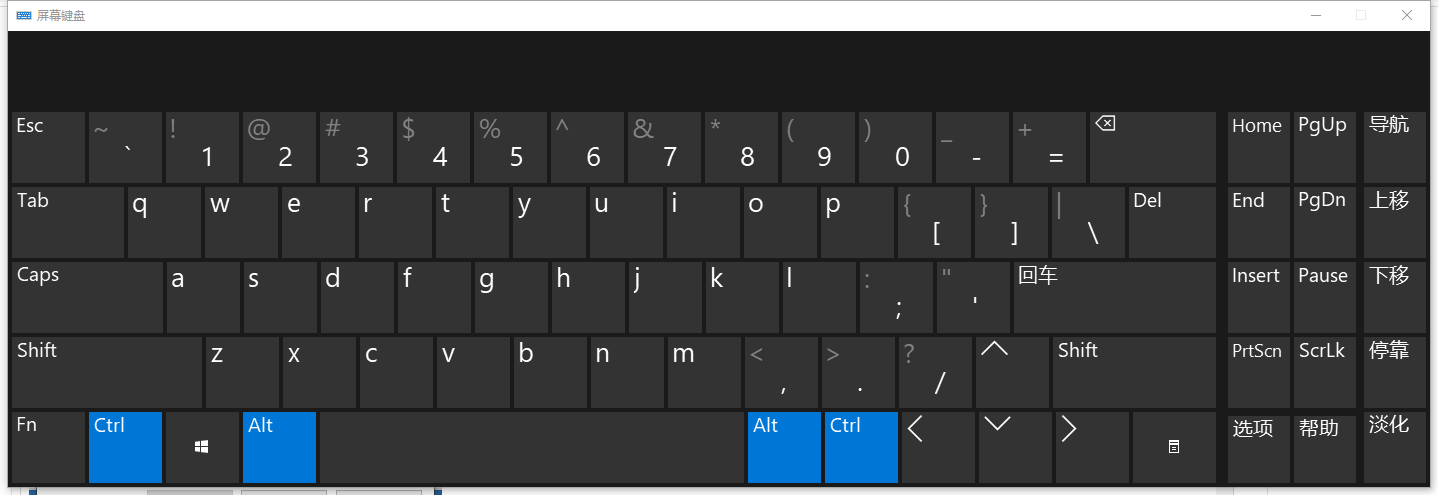This screenshot has width=1438, height=495.
Task: Click the on-screen keyboard title icon
Action: (24, 15)
